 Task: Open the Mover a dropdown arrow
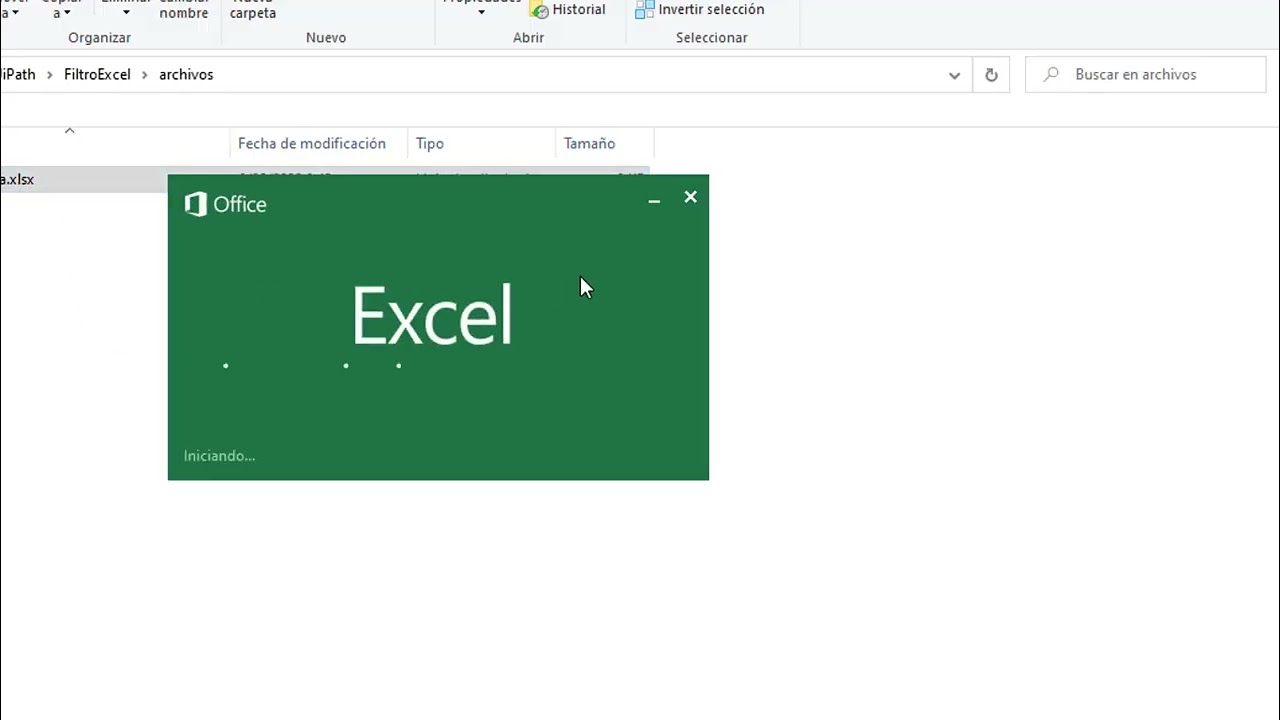16,14
